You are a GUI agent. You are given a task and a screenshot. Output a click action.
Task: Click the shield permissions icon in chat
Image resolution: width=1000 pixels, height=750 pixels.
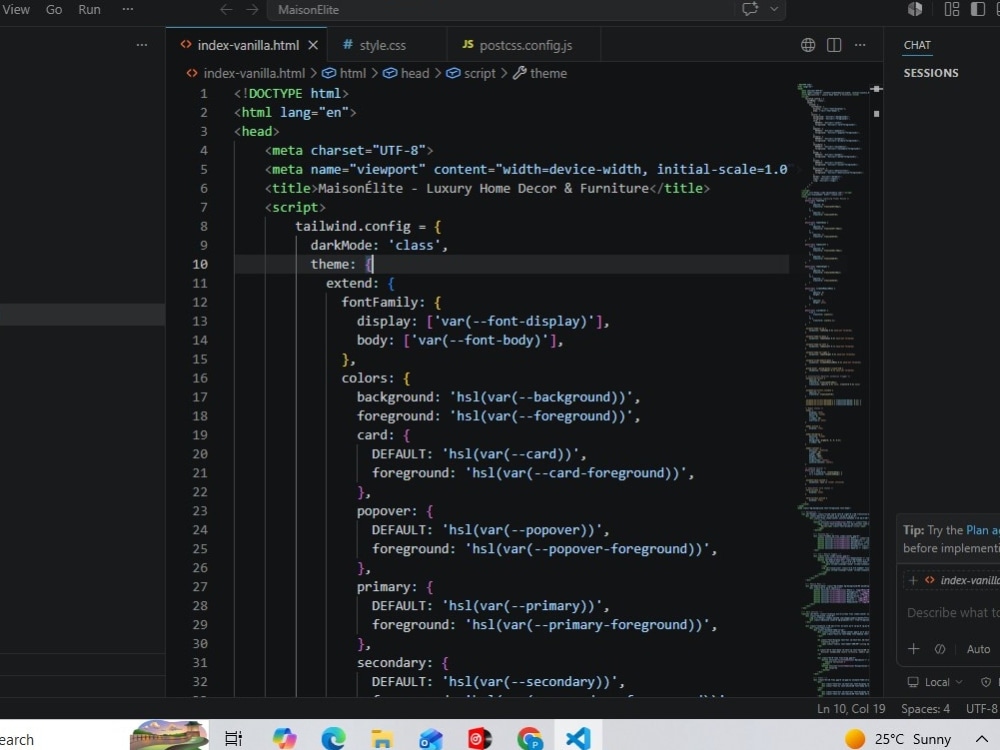(x=986, y=682)
